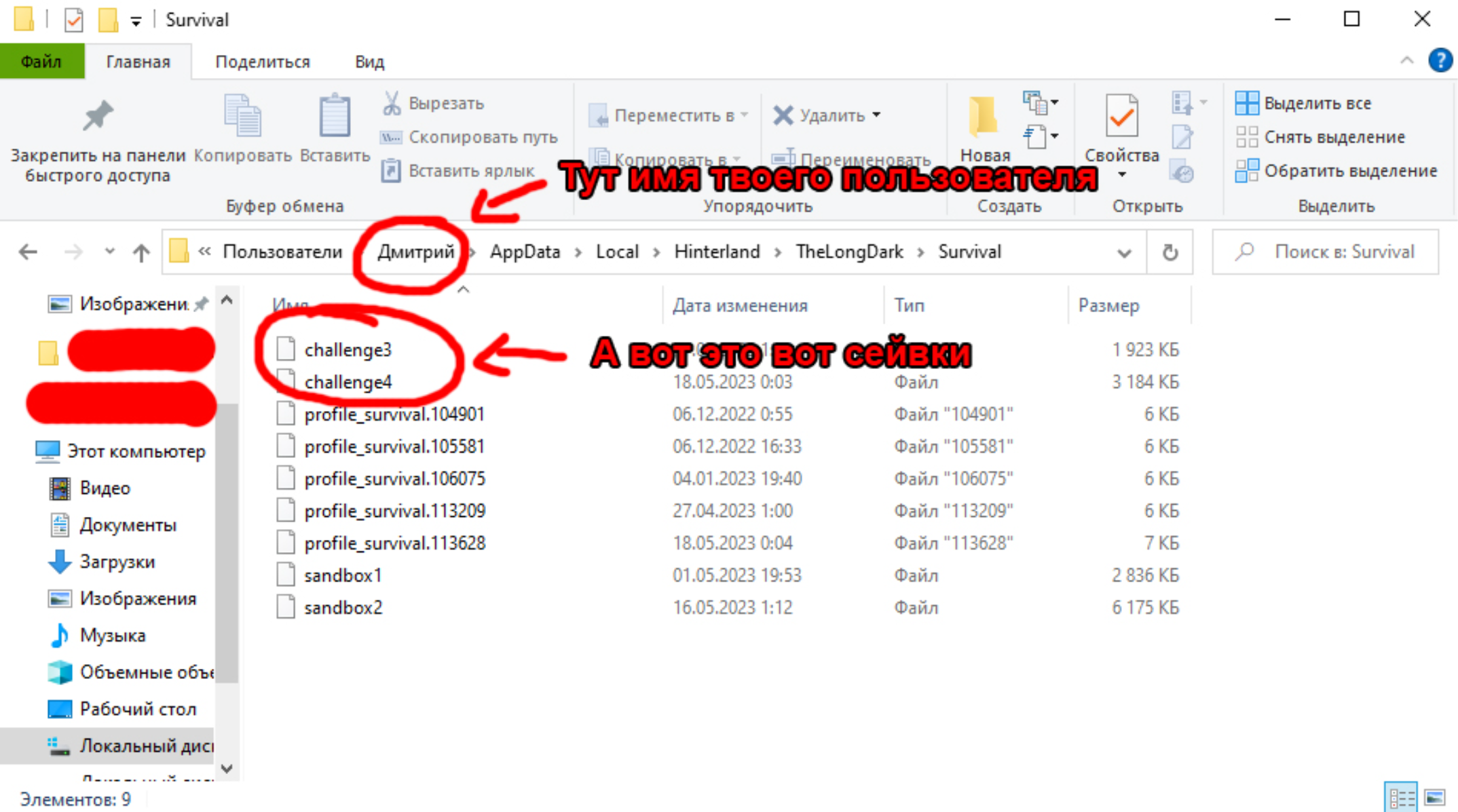The height and width of the screenshot is (812, 1458).
Task: Click Вырезать (Cut) scissors button
Action: pos(434,103)
